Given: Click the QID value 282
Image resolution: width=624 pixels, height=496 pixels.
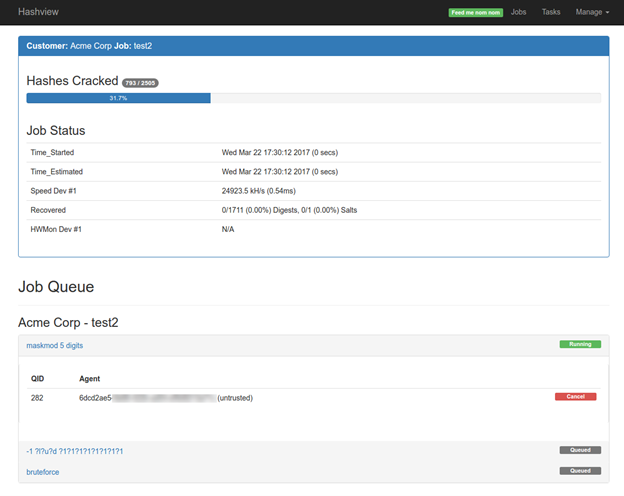Looking at the screenshot, I should (38, 398).
